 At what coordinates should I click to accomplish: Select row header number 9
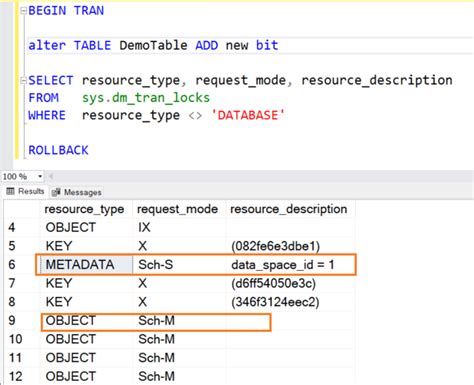point(22,321)
